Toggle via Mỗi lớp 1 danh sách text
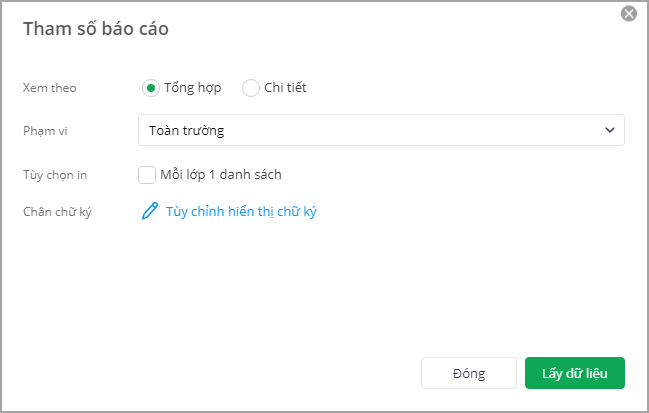Viewport: 649px width, 413px height. [x=221, y=174]
